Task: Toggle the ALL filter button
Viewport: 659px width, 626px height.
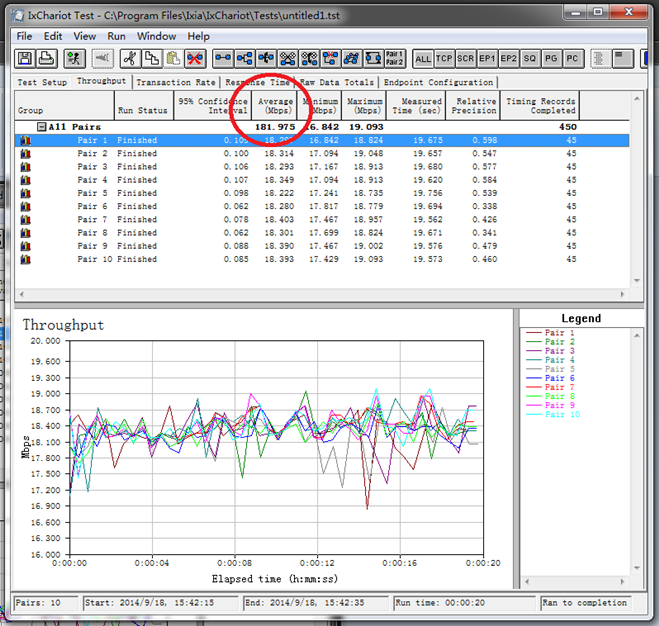Action: click(423, 59)
